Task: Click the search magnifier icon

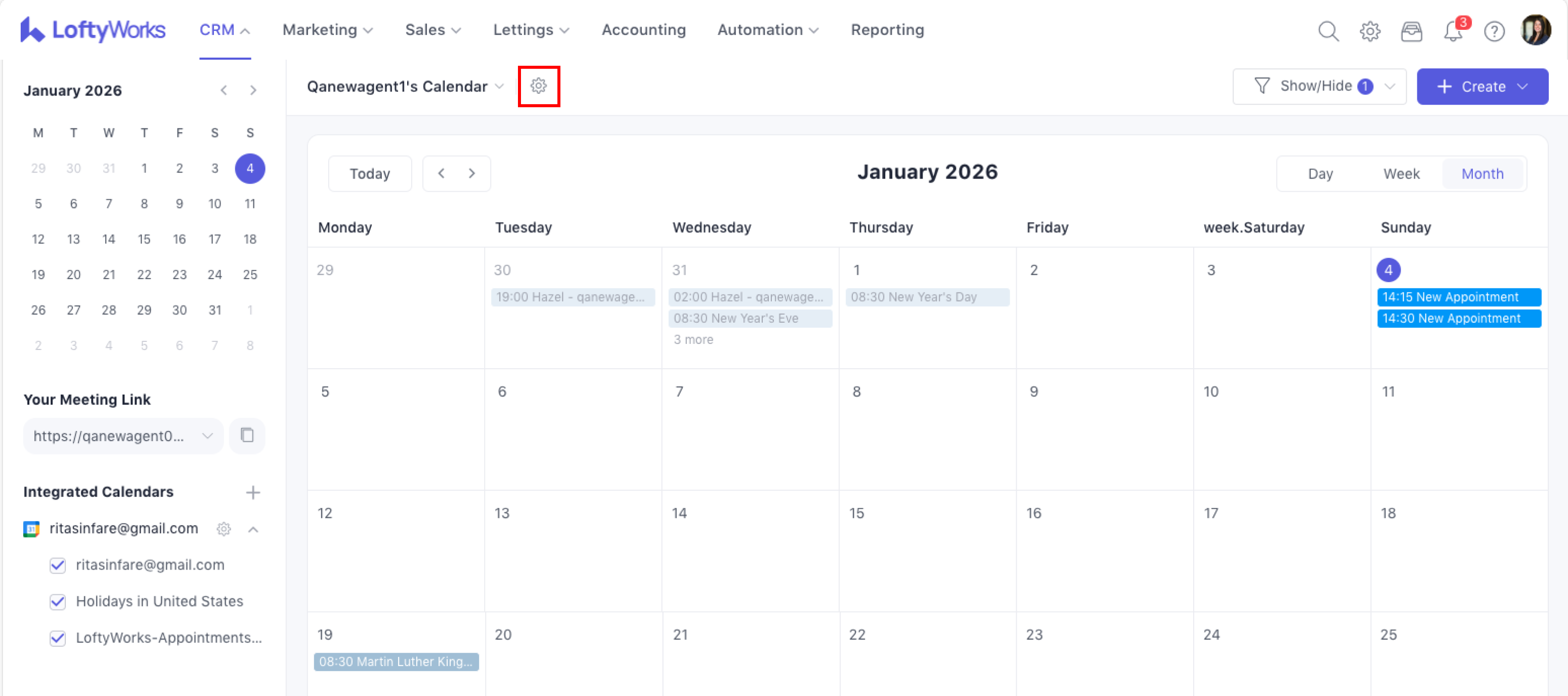Action: [x=1328, y=30]
